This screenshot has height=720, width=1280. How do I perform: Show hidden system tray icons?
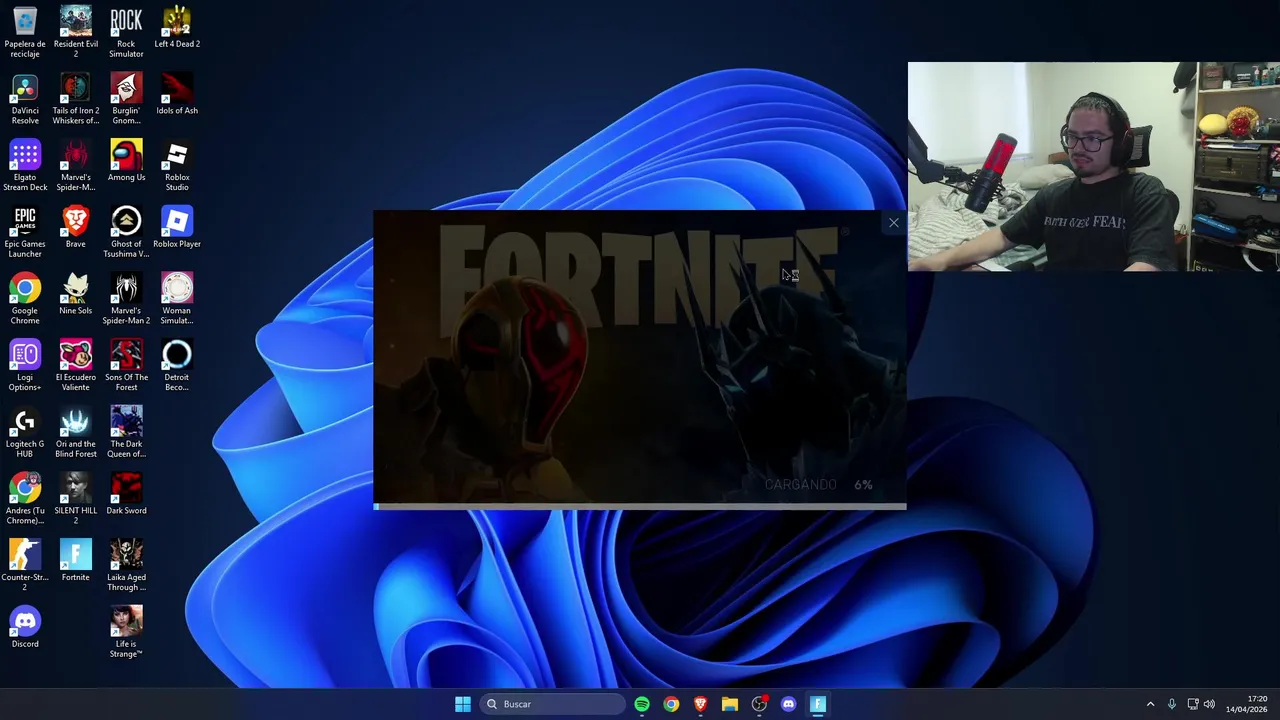[1150, 704]
